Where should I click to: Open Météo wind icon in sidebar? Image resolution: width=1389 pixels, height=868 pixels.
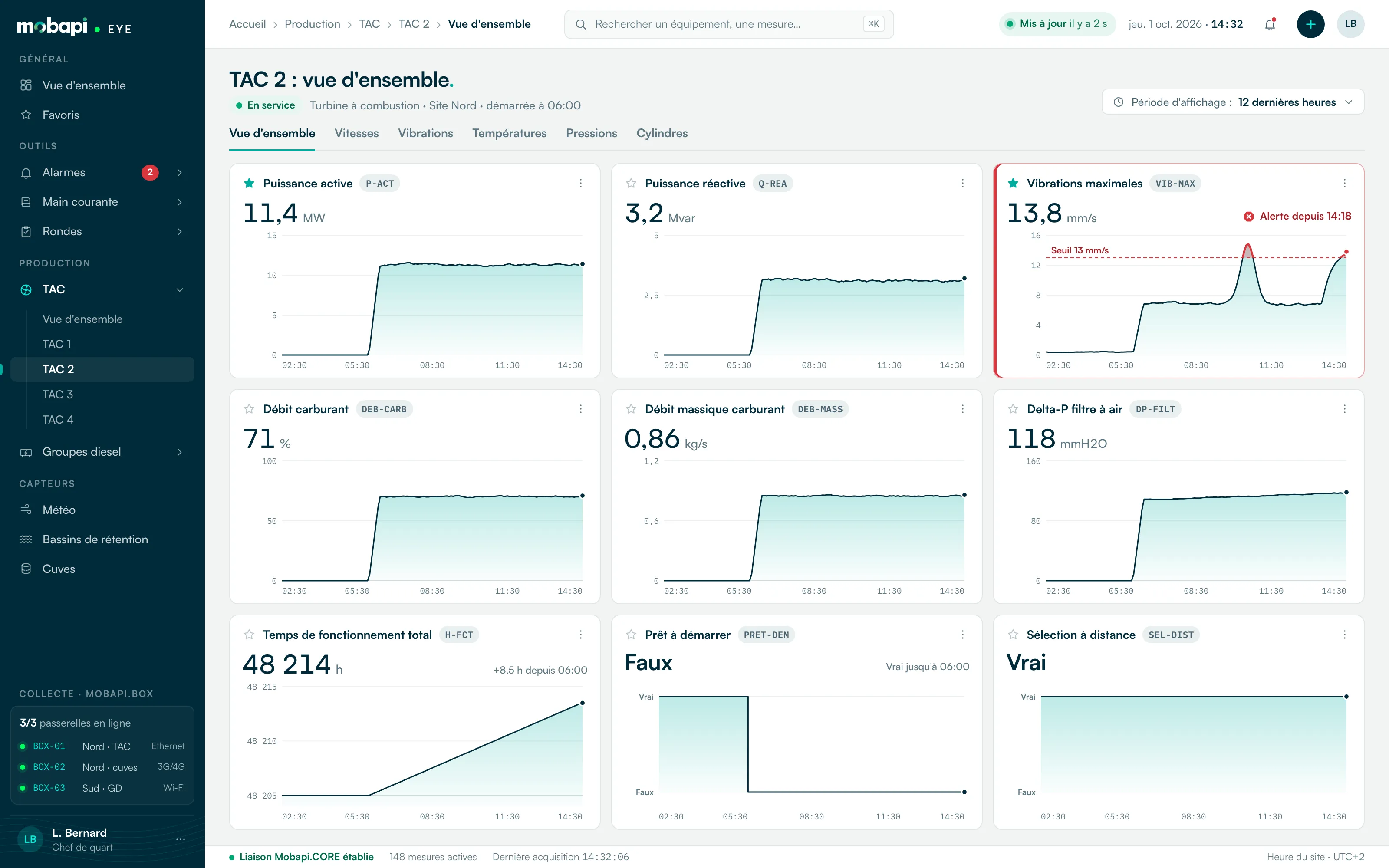(x=26, y=510)
